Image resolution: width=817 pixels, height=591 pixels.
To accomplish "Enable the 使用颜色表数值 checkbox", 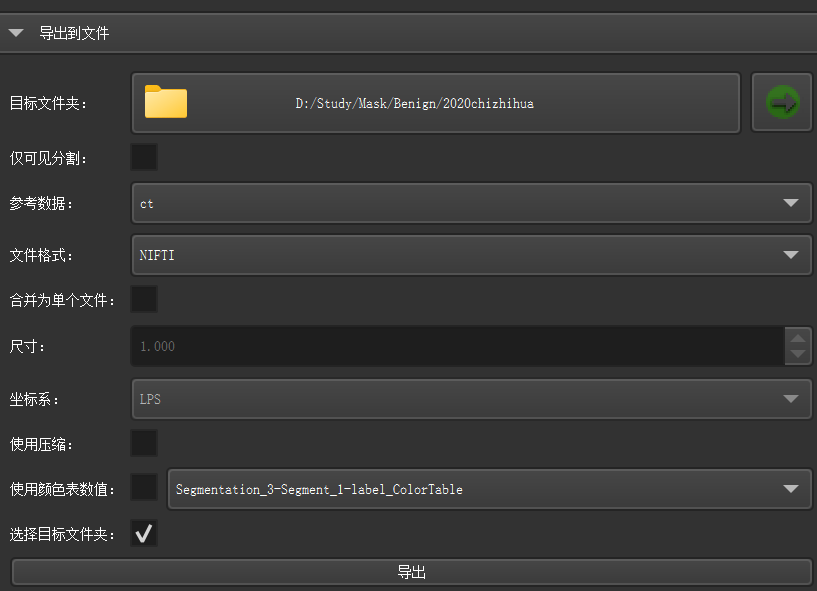I will click(144, 488).
